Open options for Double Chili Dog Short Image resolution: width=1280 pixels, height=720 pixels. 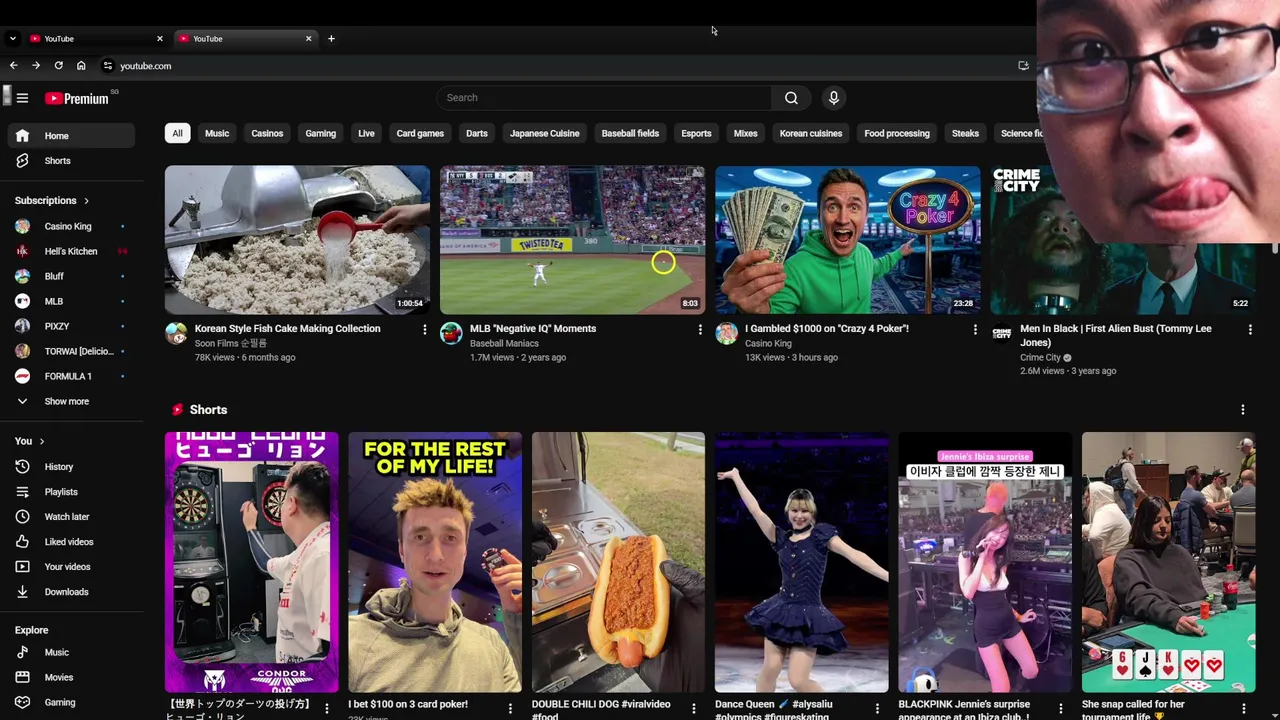(694, 709)
